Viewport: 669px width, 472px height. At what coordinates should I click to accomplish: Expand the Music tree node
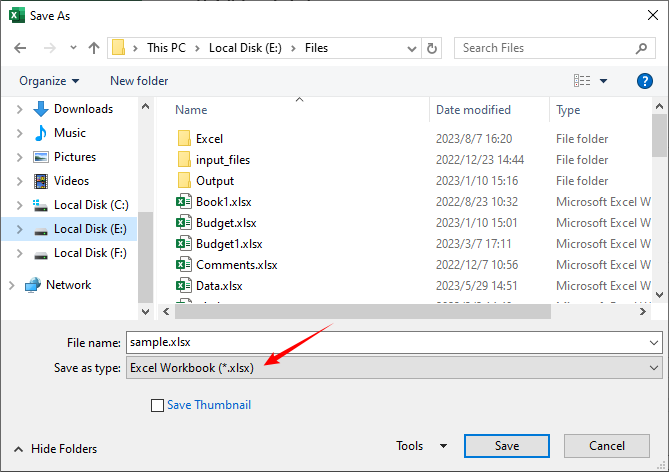19,134
